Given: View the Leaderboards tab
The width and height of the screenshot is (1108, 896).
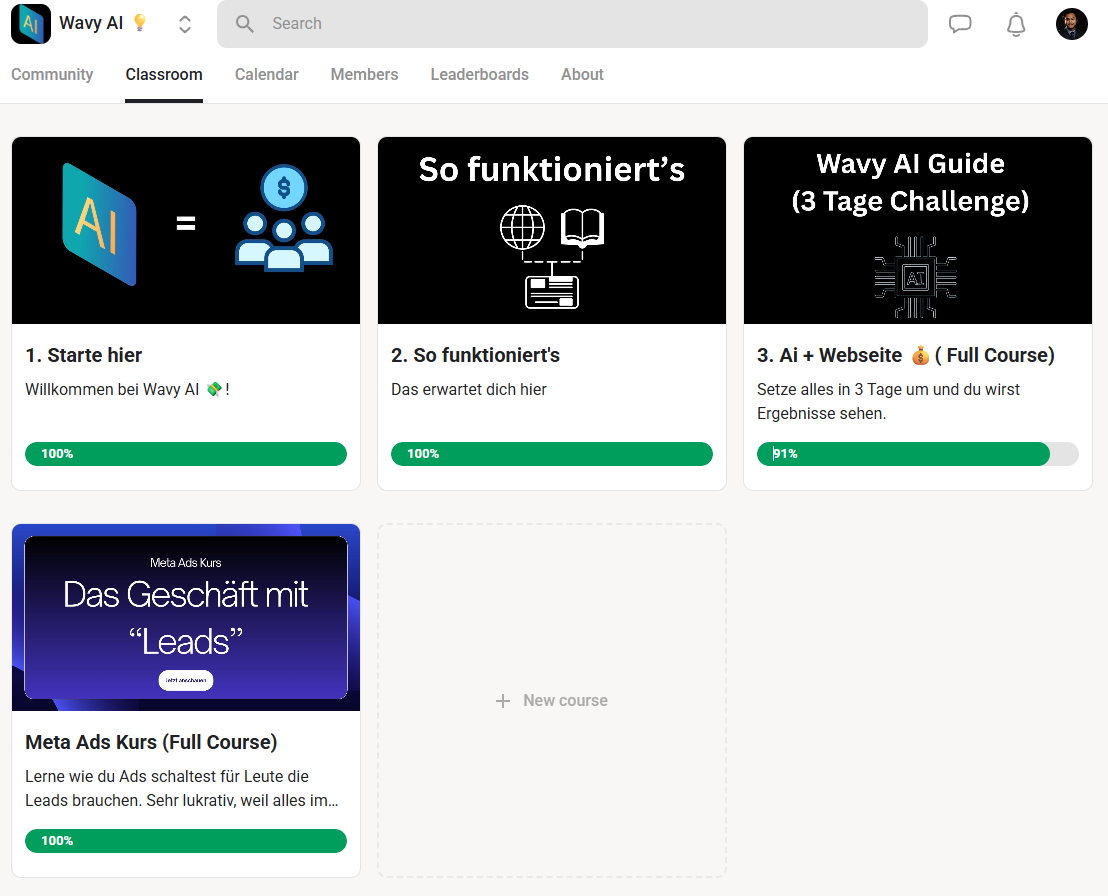Looking at the screenshot, I should tap(480, 74).
